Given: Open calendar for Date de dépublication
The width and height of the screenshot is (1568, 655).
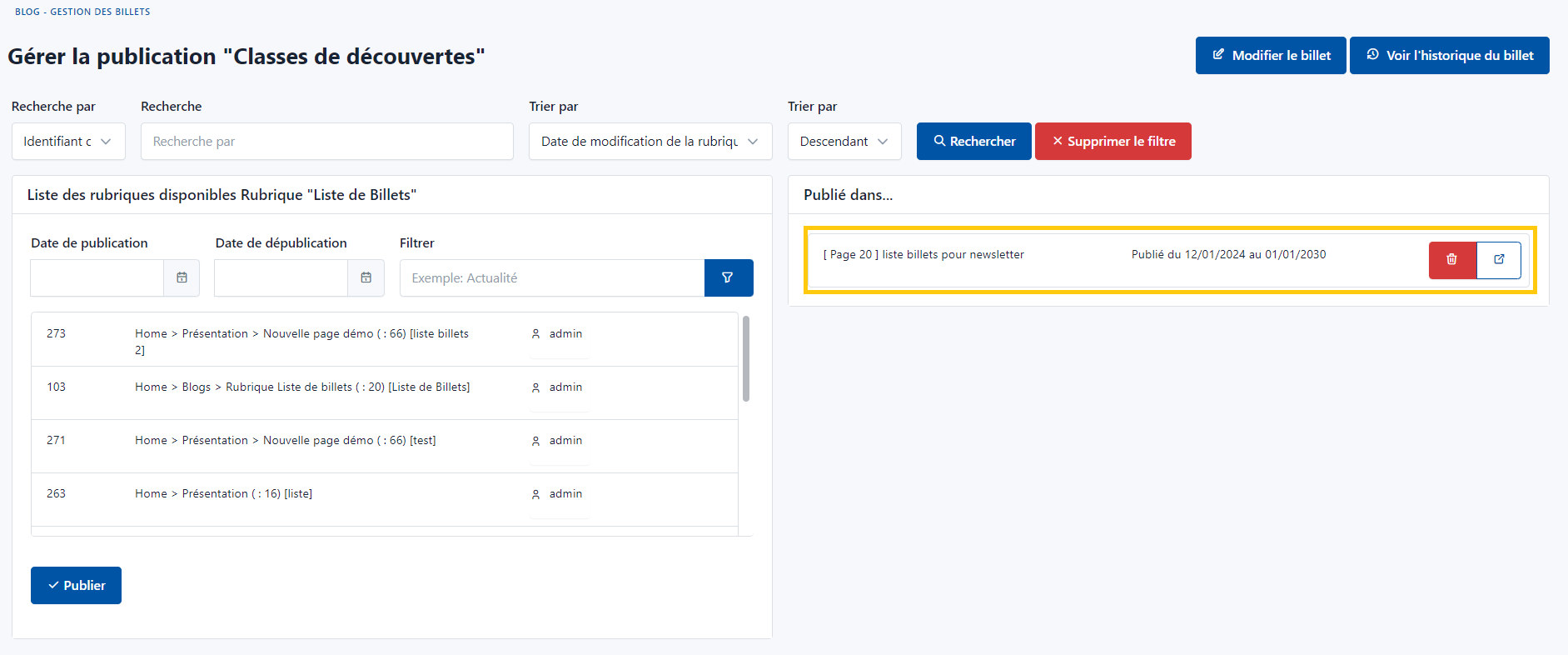Looking at the screenshot, I should [x=366, y=278].
